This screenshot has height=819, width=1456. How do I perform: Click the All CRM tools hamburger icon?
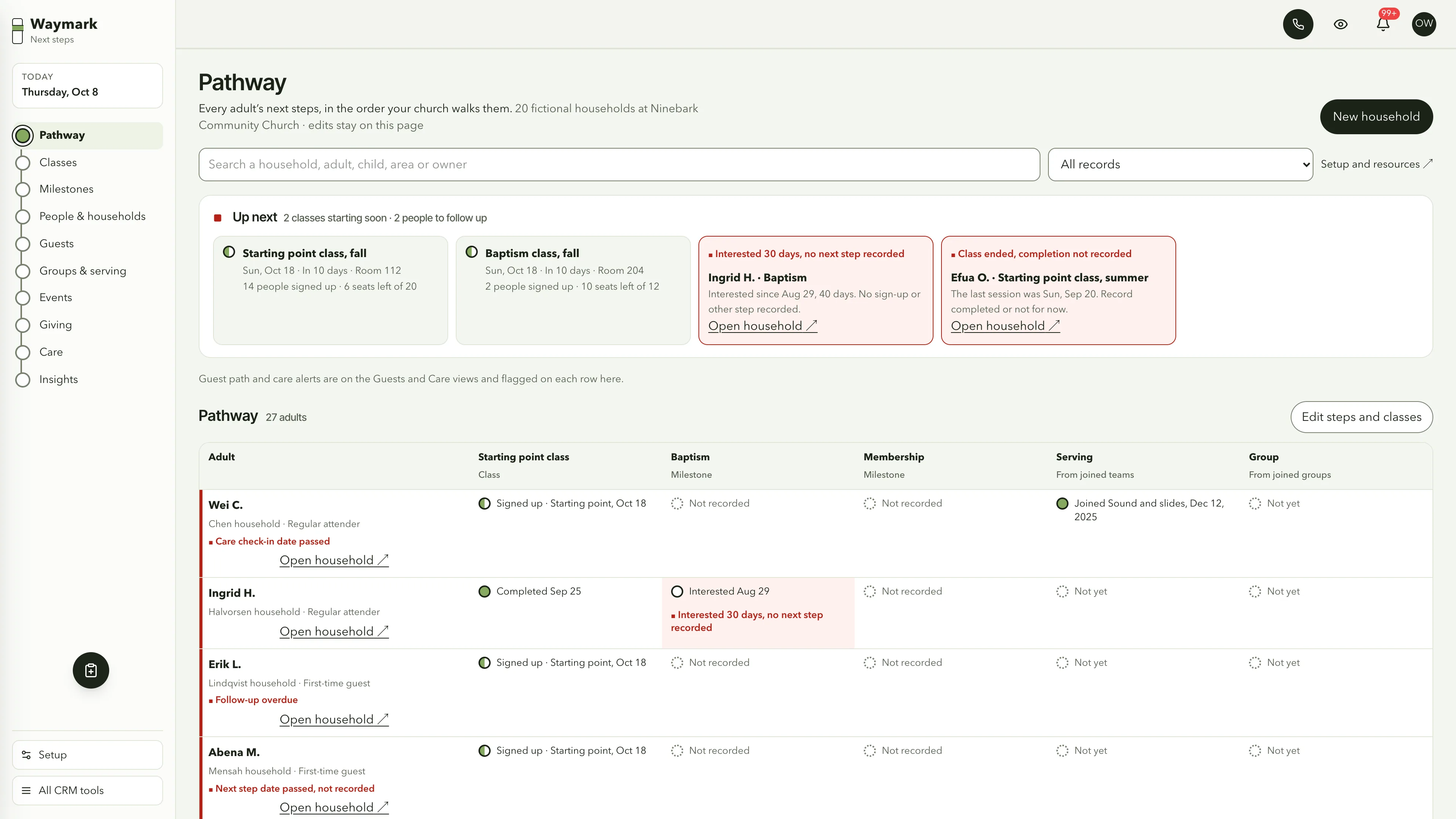(x=26, y=791)
